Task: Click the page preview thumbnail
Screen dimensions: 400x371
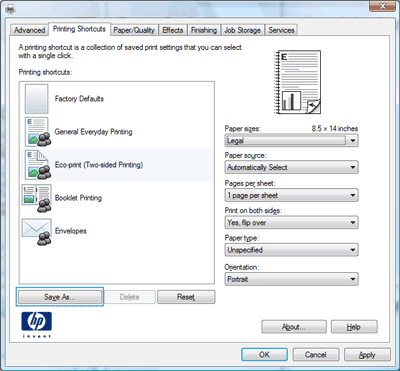Action: [x=297, y=82]
